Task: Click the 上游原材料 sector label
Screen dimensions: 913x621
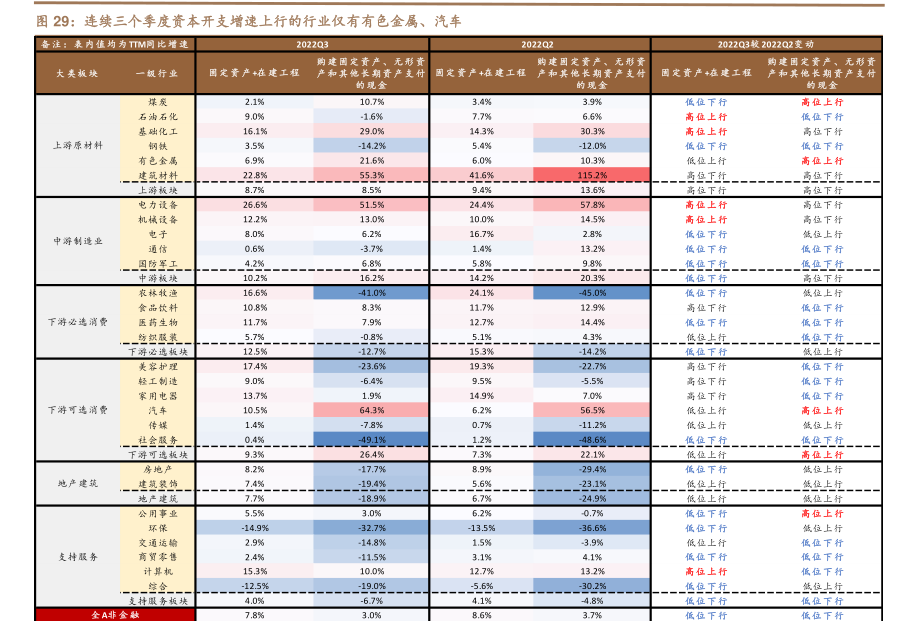Action: coord(77,145)
